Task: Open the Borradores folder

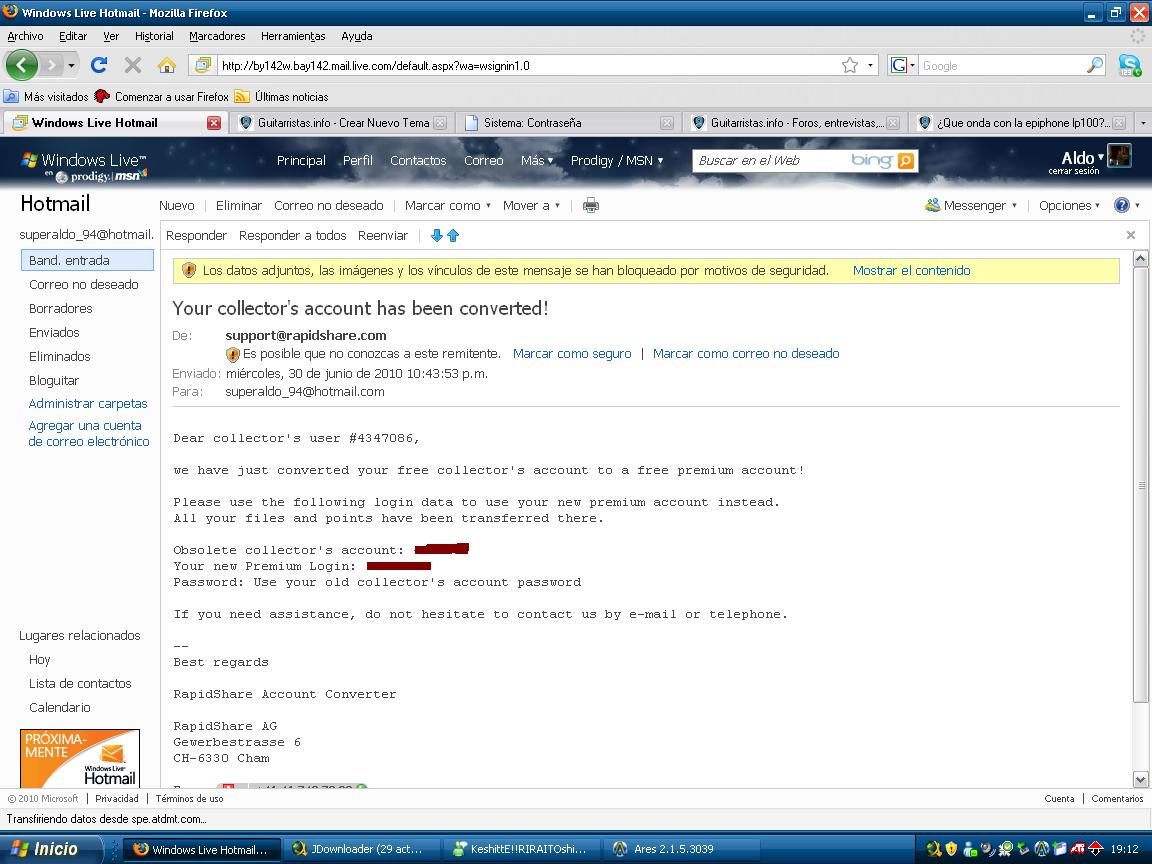Action: [x=61, y=309]
